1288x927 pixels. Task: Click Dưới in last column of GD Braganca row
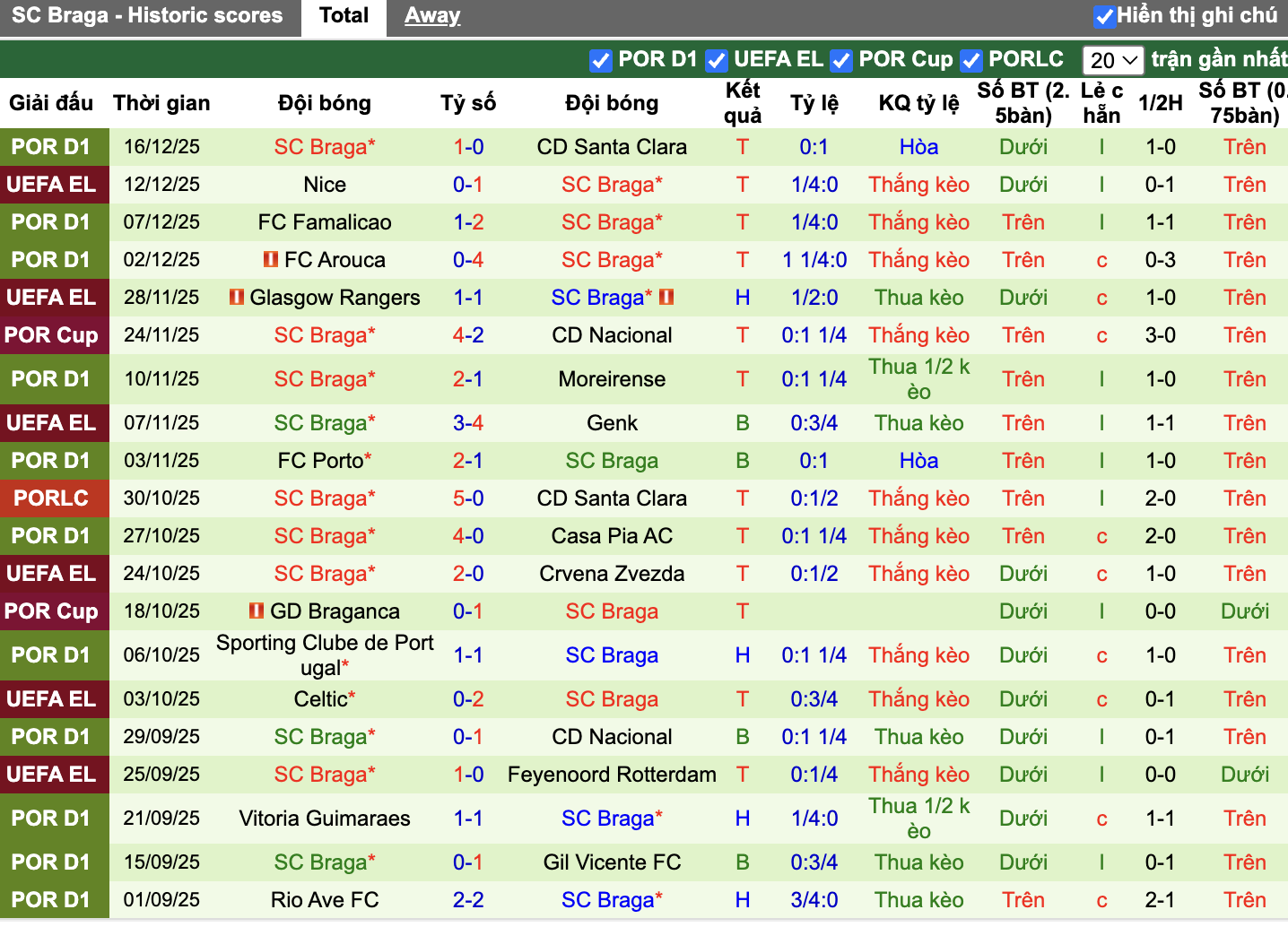pyautogui.click(x=1245, y=611)
